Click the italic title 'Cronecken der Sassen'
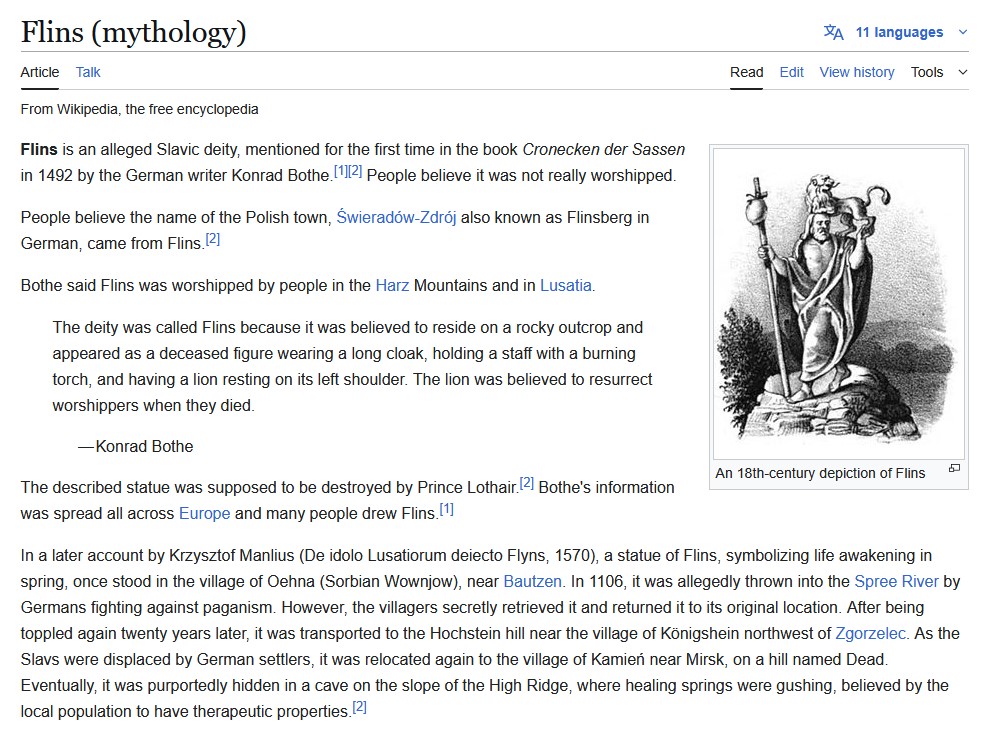This screenshot has height=750, width=989. click(604, 149)
